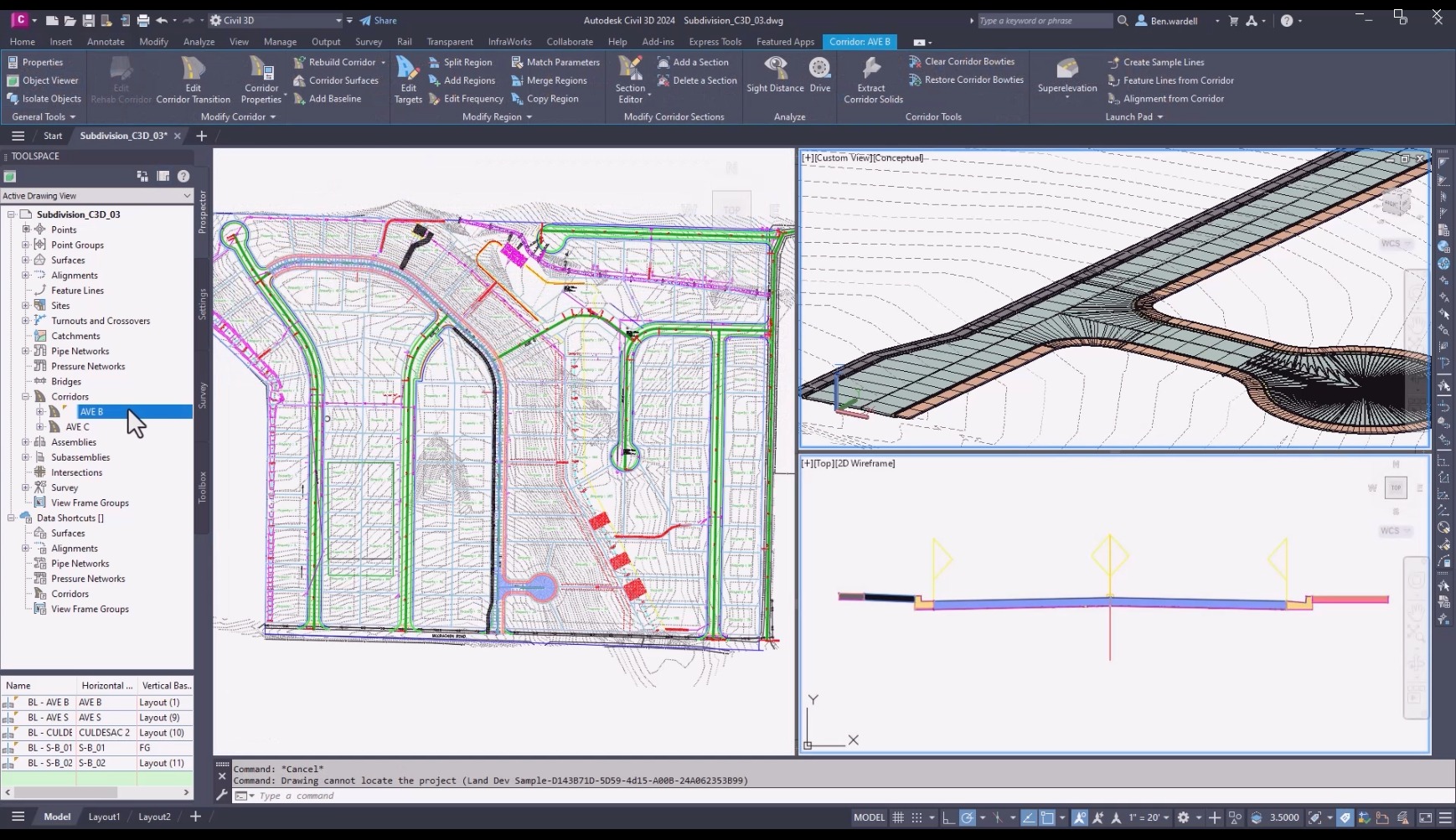Open the Corridor Properties tool
The image size is (1456, 840).
261,79
